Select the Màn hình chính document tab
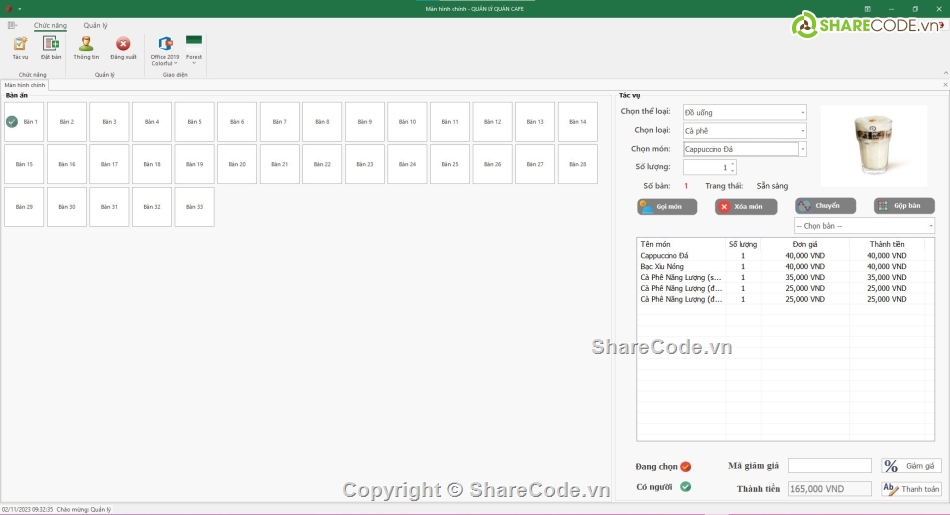The image size is (950, 515). coord(24,86)
